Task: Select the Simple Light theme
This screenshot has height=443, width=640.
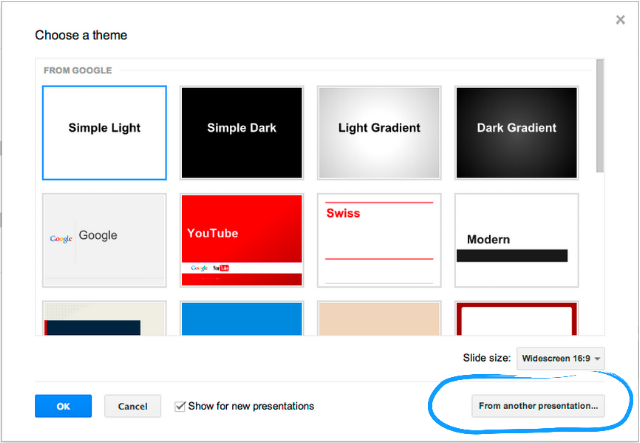Action: tap(104, 133)
